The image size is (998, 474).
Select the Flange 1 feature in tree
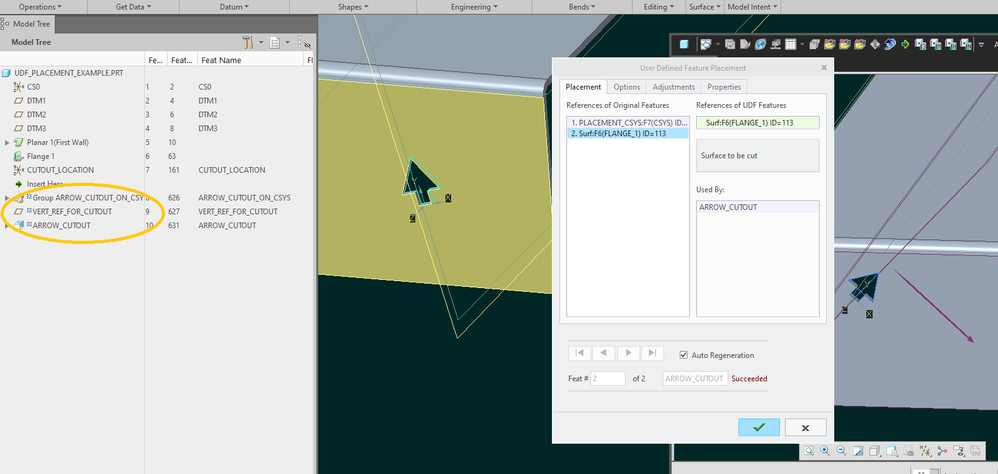(40, 156)
